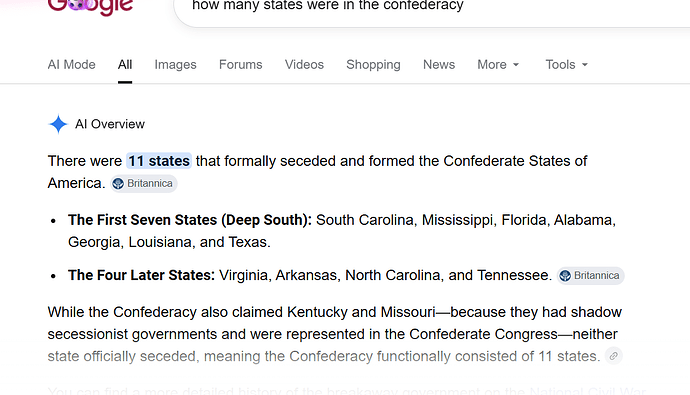Click the Google logo to go home
690x395 pixels.
[x=90, y=7]
